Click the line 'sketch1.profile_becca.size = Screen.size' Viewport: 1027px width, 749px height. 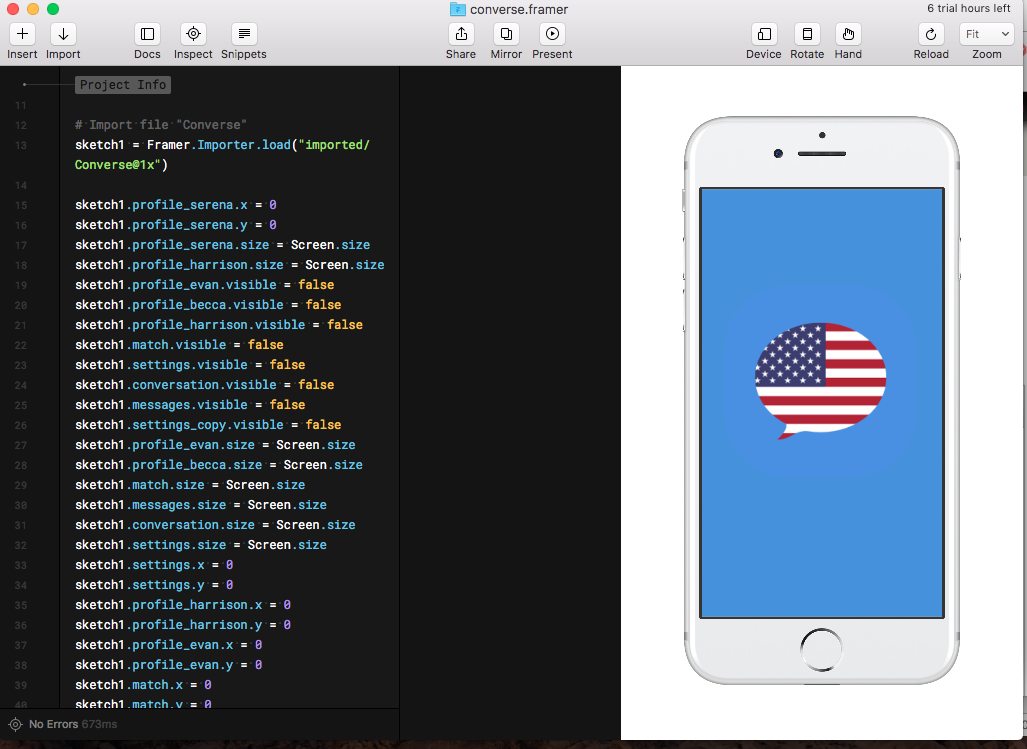pos(219,464)
